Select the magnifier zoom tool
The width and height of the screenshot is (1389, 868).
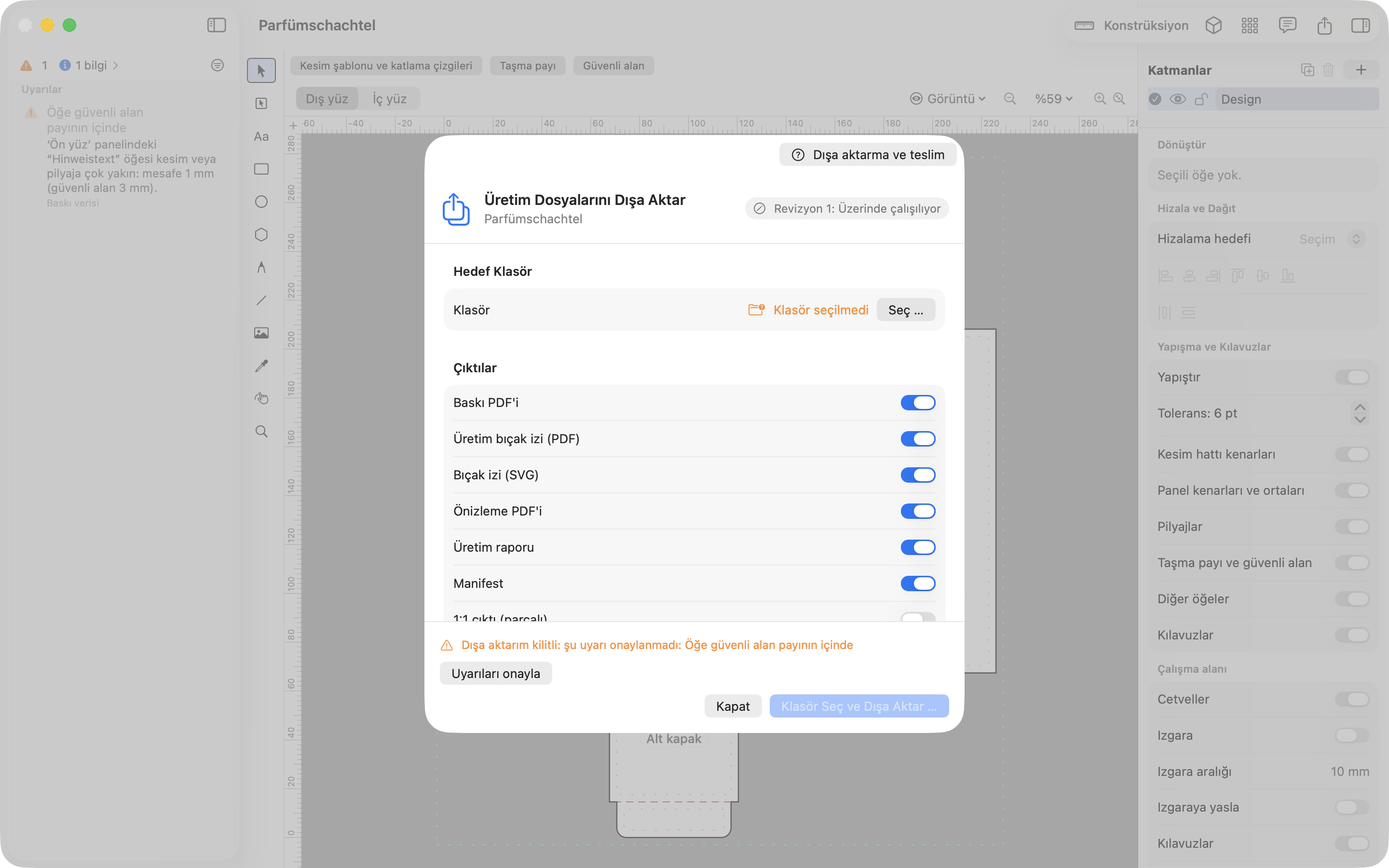(x=261, y=431)
